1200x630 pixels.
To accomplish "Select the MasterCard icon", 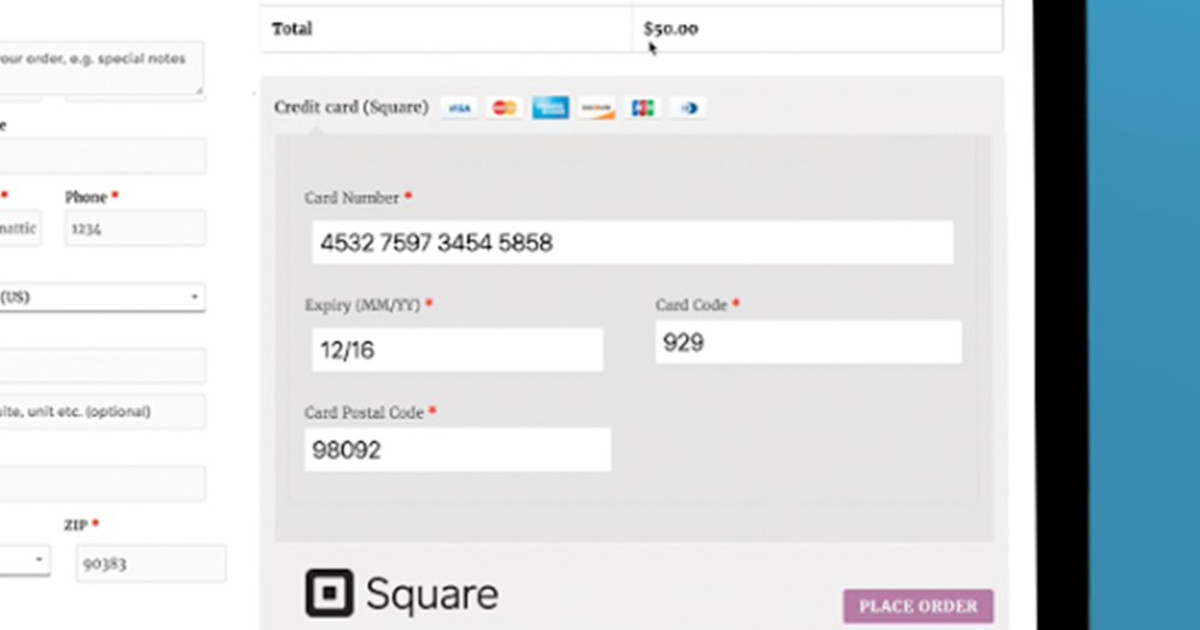I will pyautogui.click(x=504, y=107).
